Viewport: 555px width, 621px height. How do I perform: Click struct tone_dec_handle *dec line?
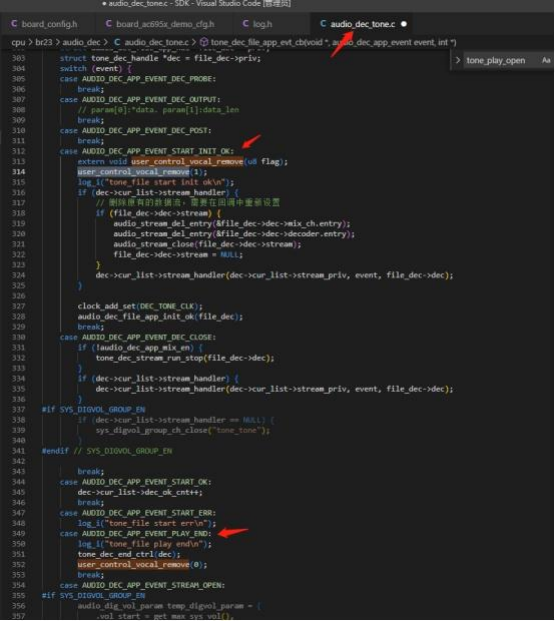pos(160,58)
